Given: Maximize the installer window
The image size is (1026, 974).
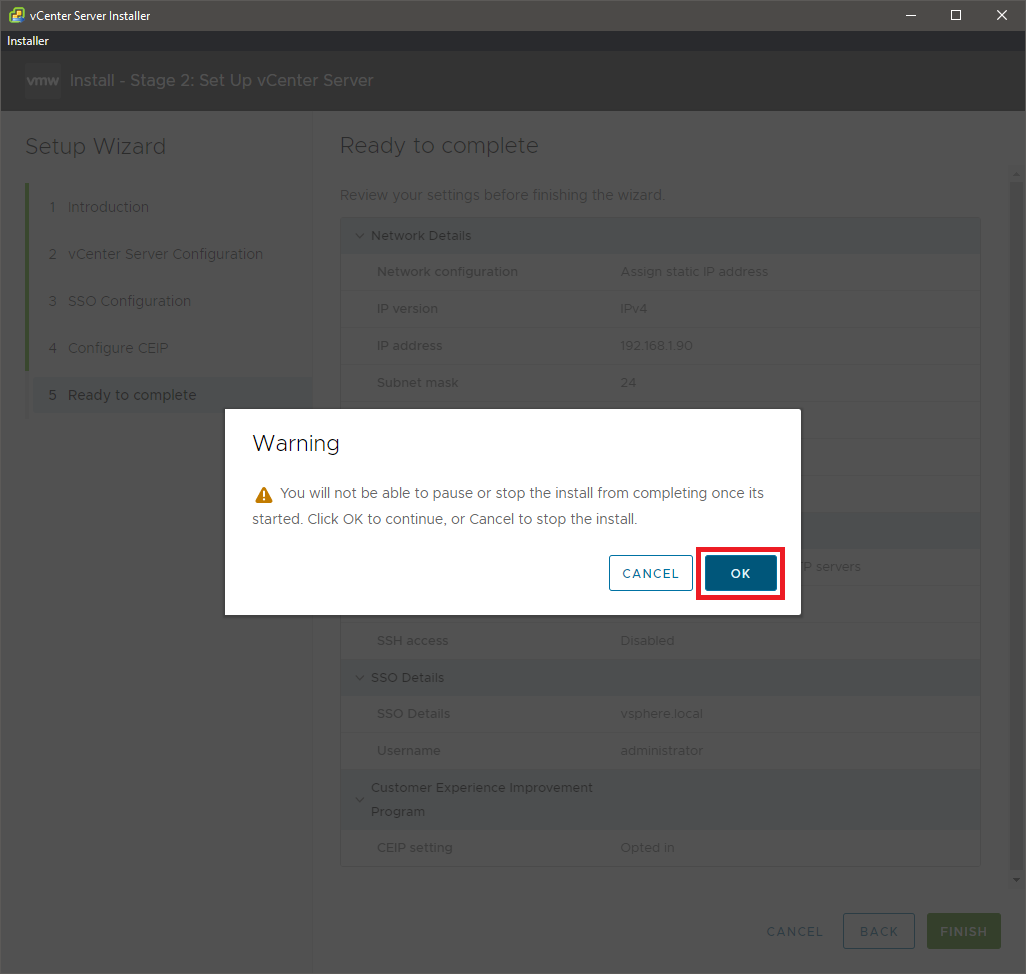Looking at the screenshot, I should [956, 15].
